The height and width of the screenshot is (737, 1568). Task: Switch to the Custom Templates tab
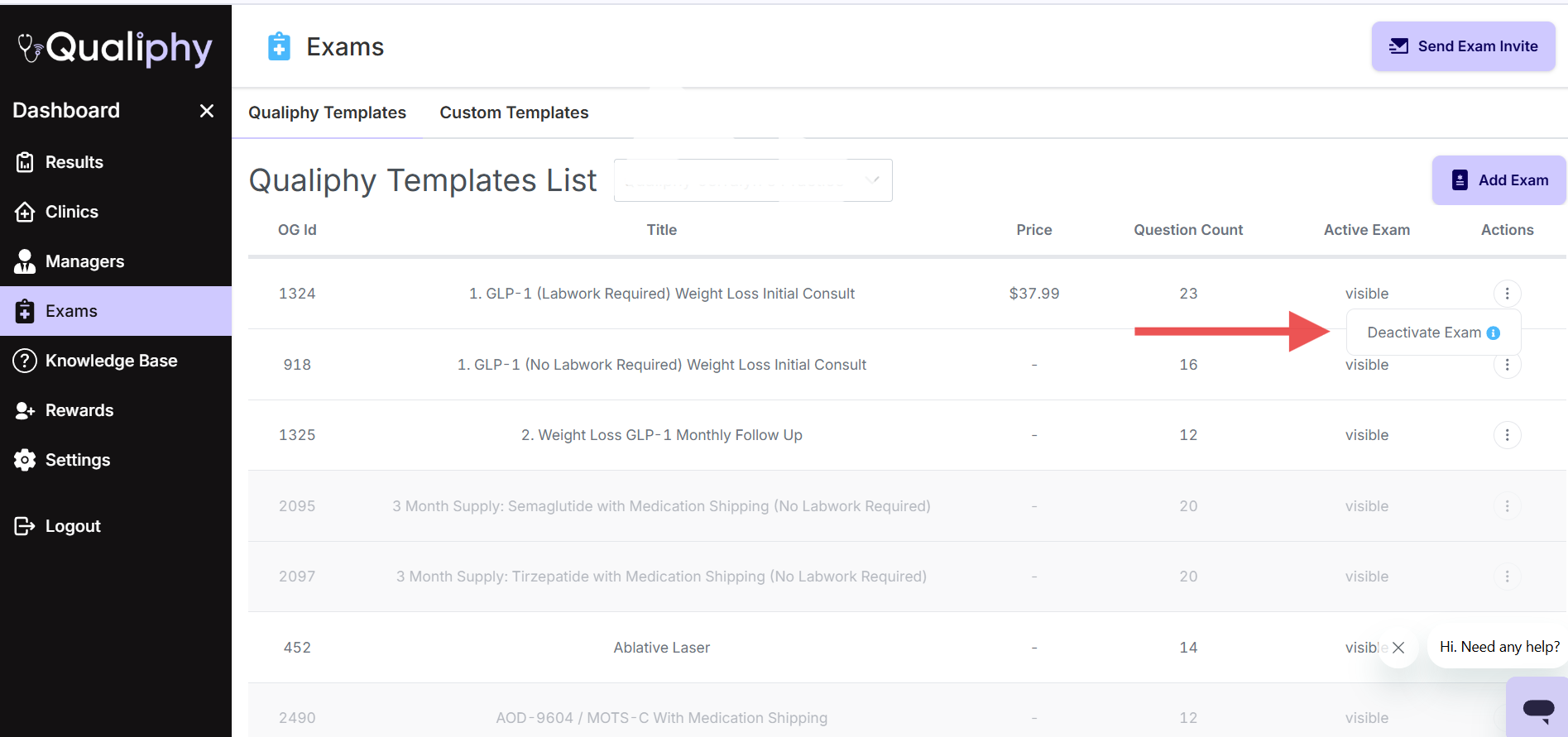click(x=514, y=112)
